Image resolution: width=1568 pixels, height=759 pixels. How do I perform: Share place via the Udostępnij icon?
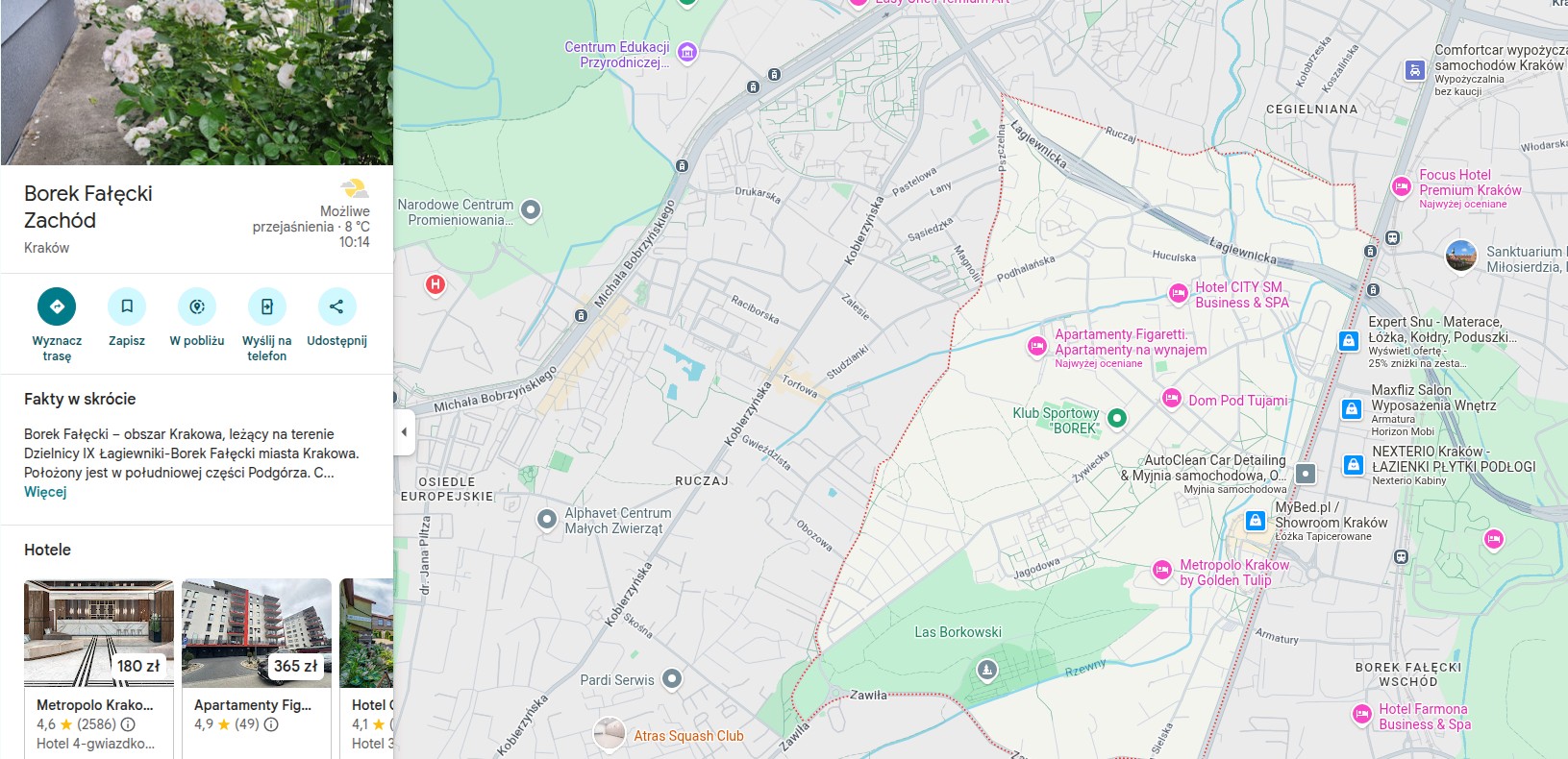coord(336,306)
